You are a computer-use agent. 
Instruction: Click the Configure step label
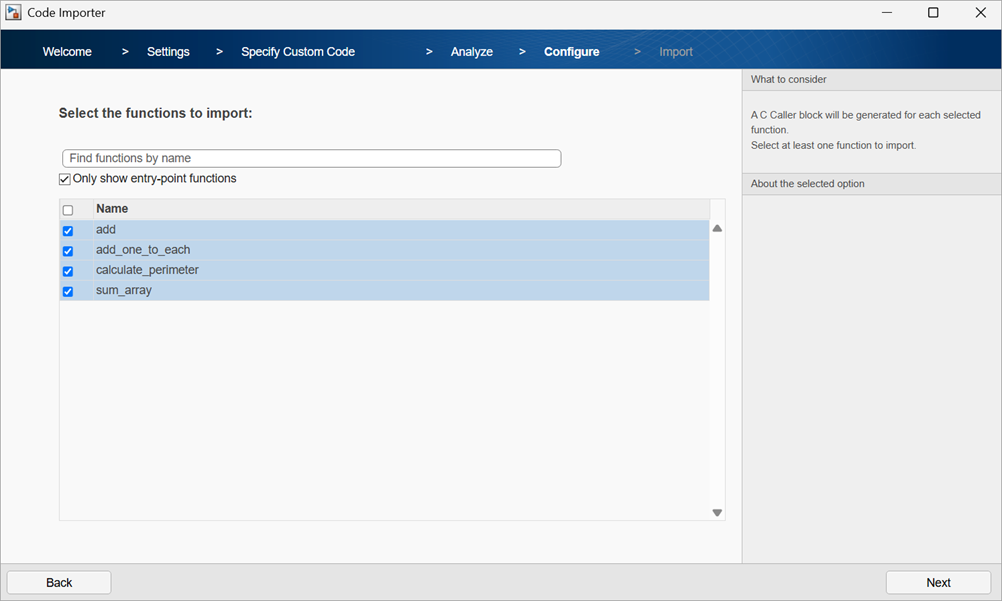(x=571, y=50)
